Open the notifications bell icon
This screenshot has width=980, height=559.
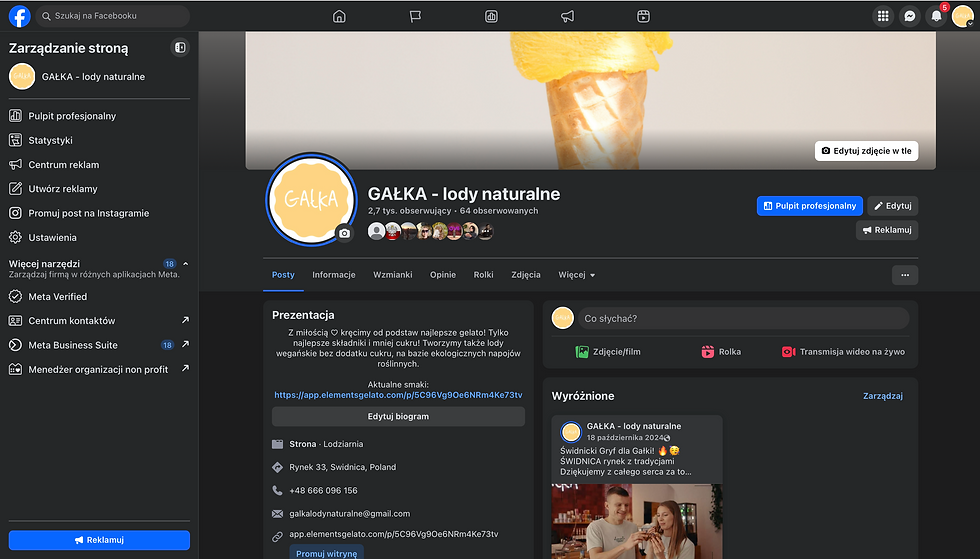(936, 16)
